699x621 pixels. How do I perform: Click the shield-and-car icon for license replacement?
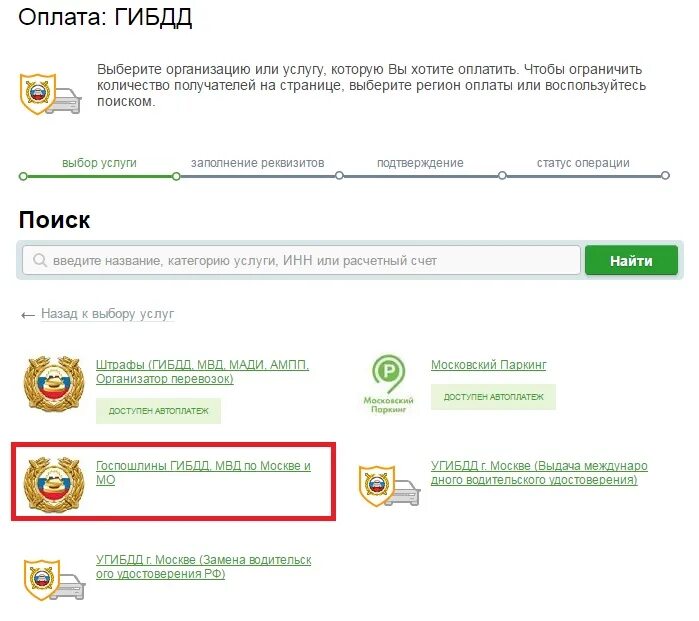point(54,580)
